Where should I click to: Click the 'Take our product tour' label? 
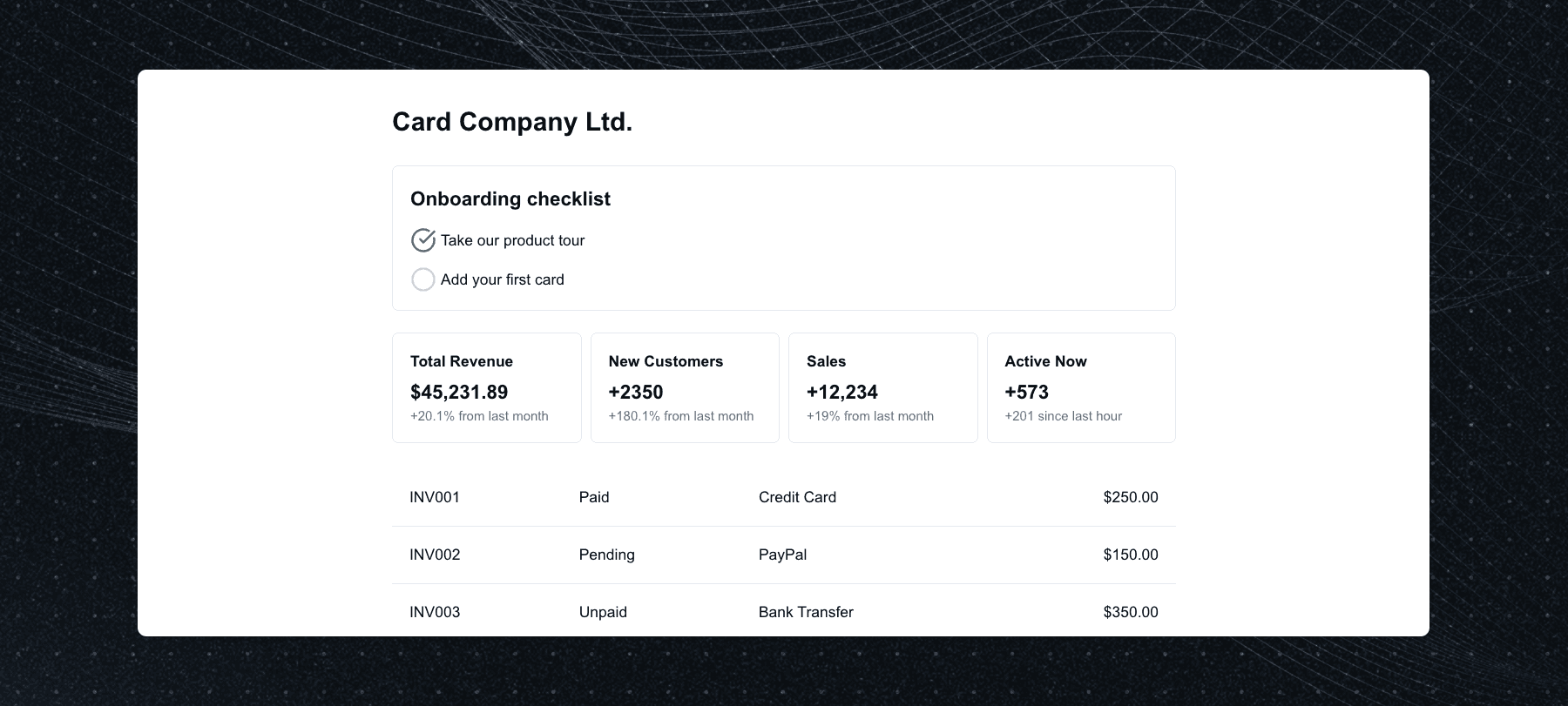(x=512, y=240)
